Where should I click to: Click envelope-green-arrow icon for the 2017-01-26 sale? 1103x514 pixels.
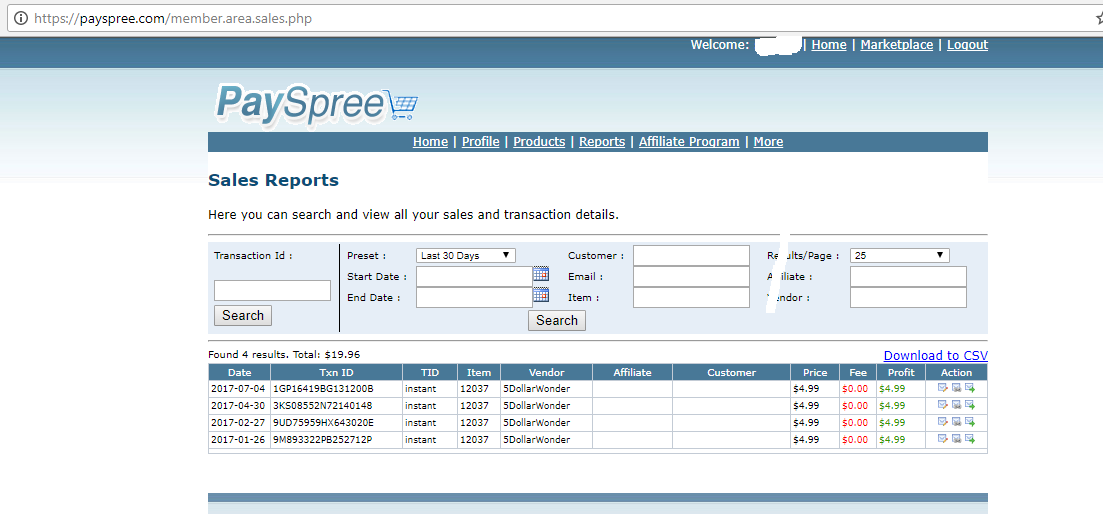coord(970,439)
